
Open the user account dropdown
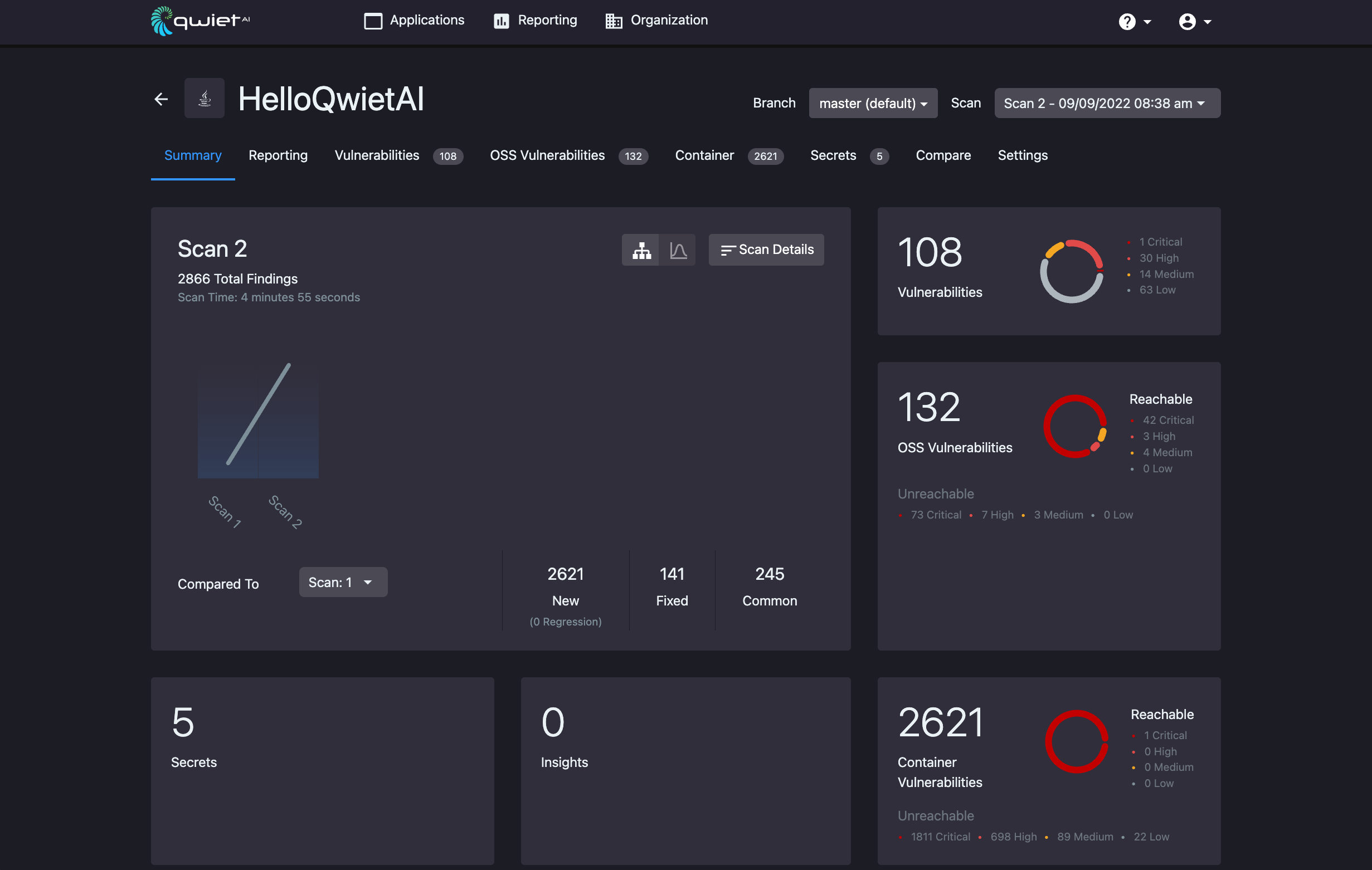click(x=1195, y=22)
